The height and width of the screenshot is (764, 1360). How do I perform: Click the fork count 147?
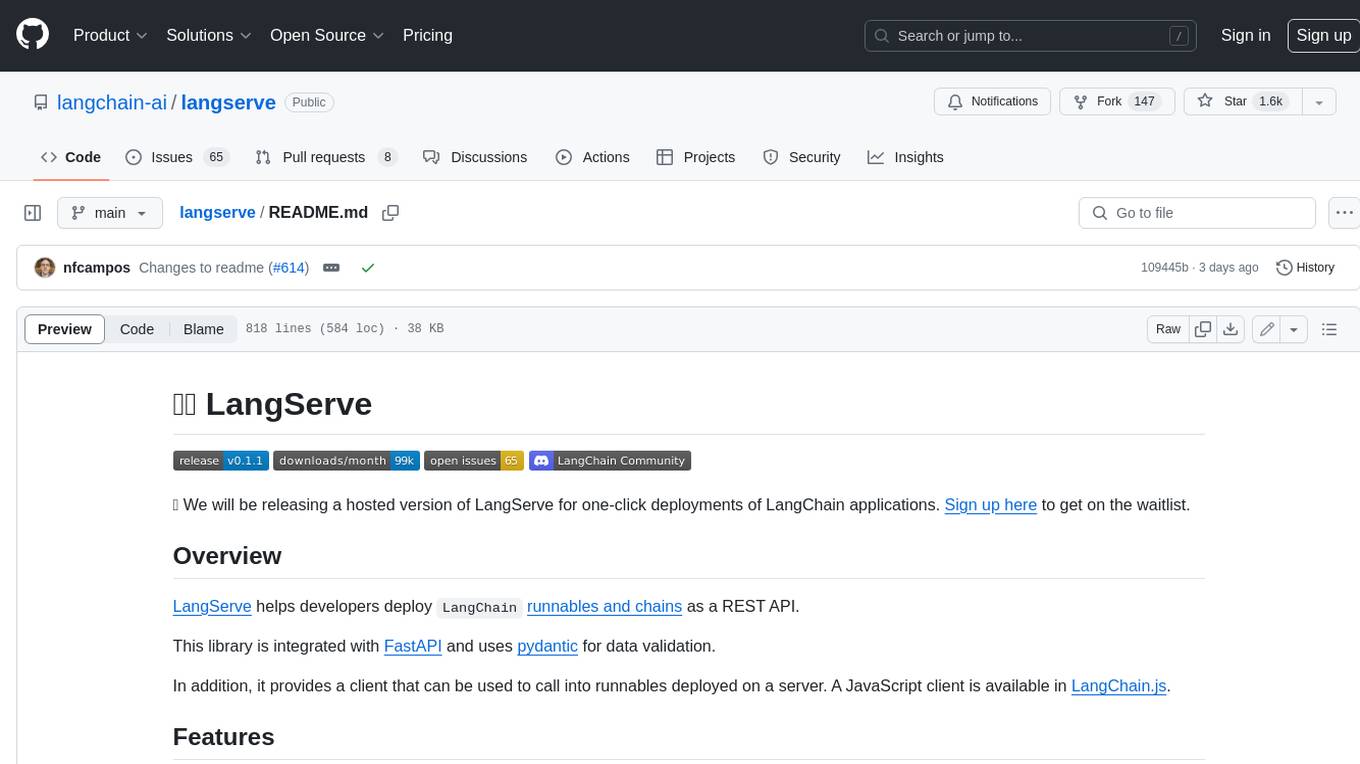1145,101
